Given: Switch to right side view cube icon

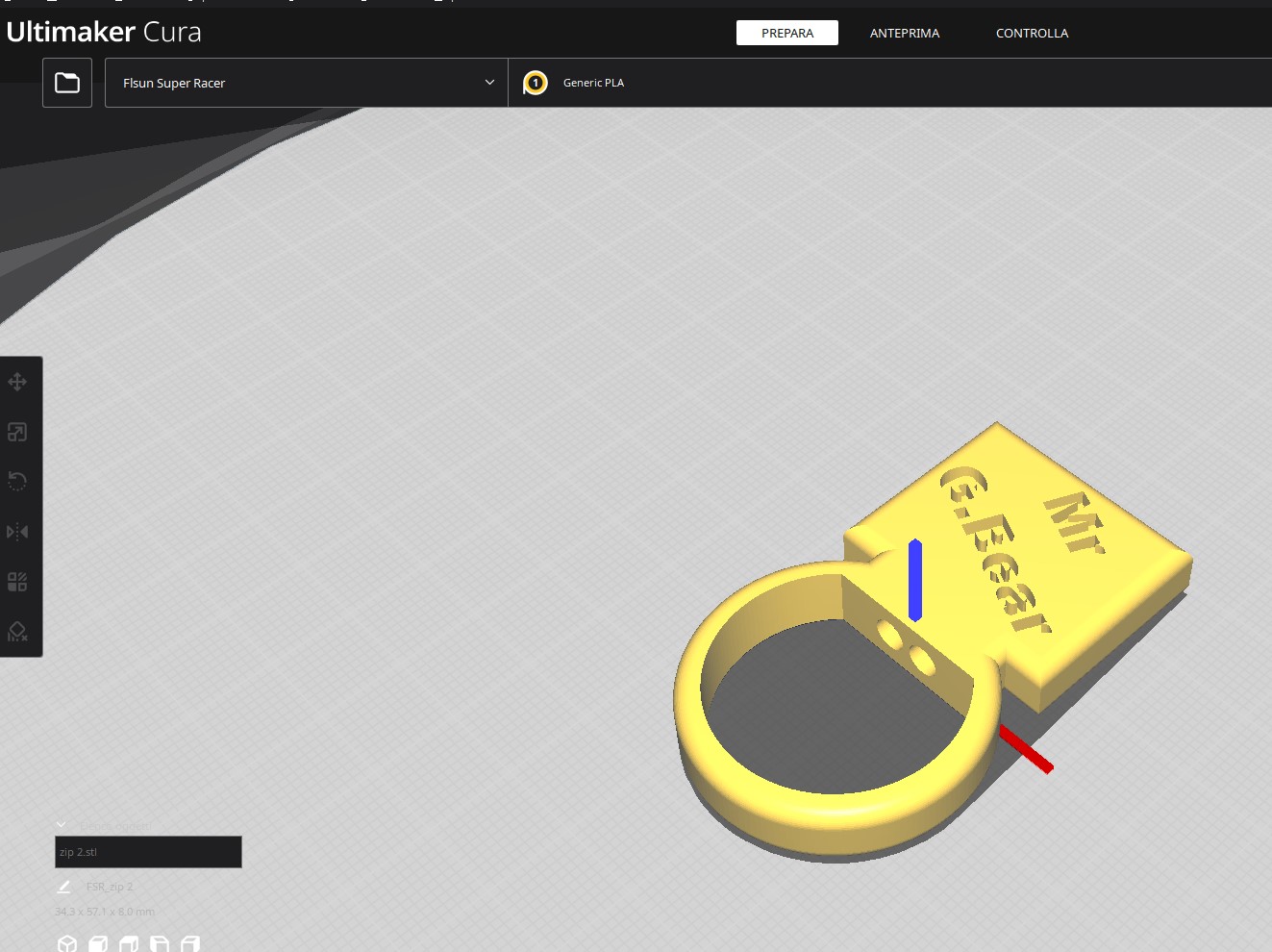Looking at the screenshot, I should click(x=190, y=944).
